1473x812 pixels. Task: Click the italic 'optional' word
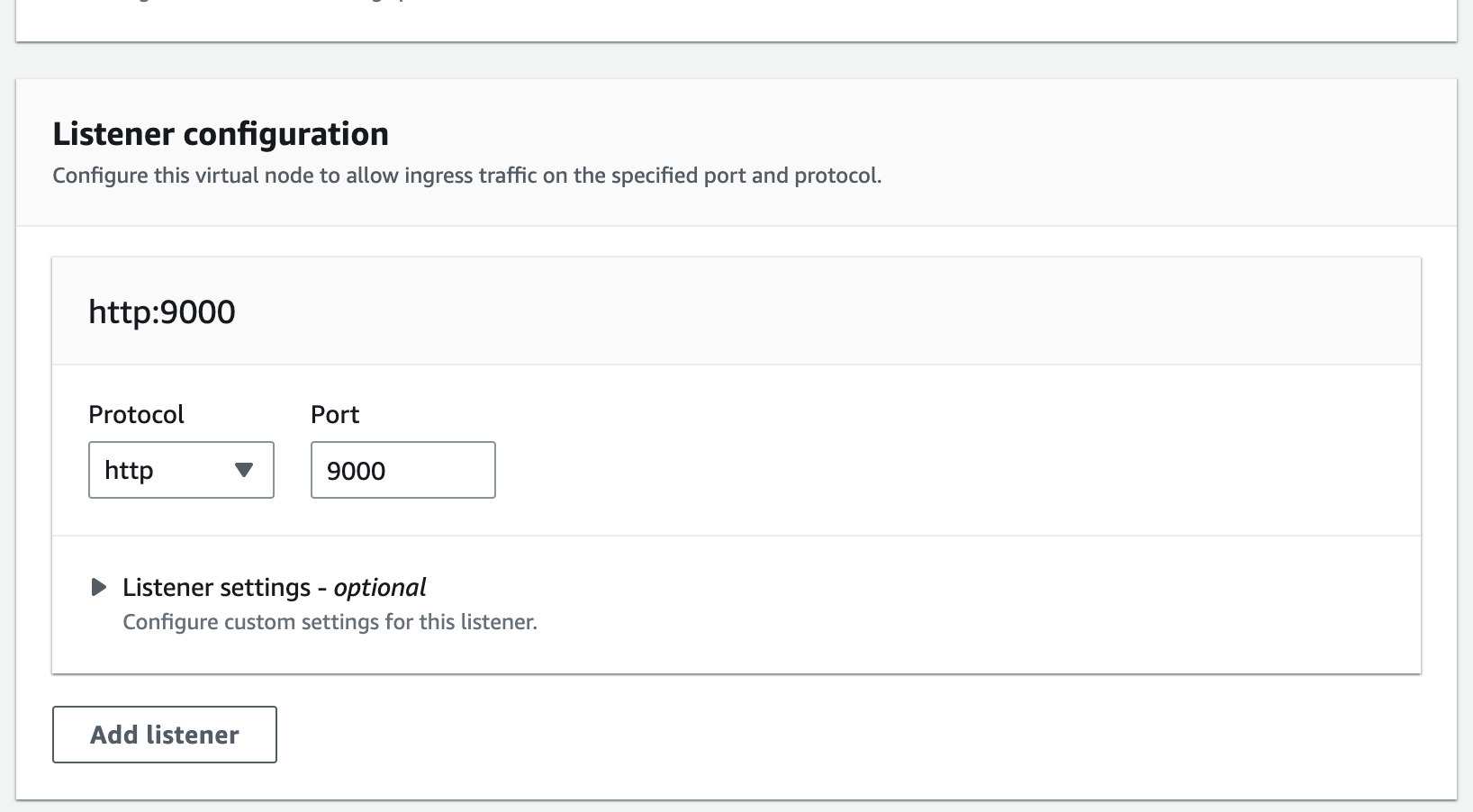pos(380,588)
